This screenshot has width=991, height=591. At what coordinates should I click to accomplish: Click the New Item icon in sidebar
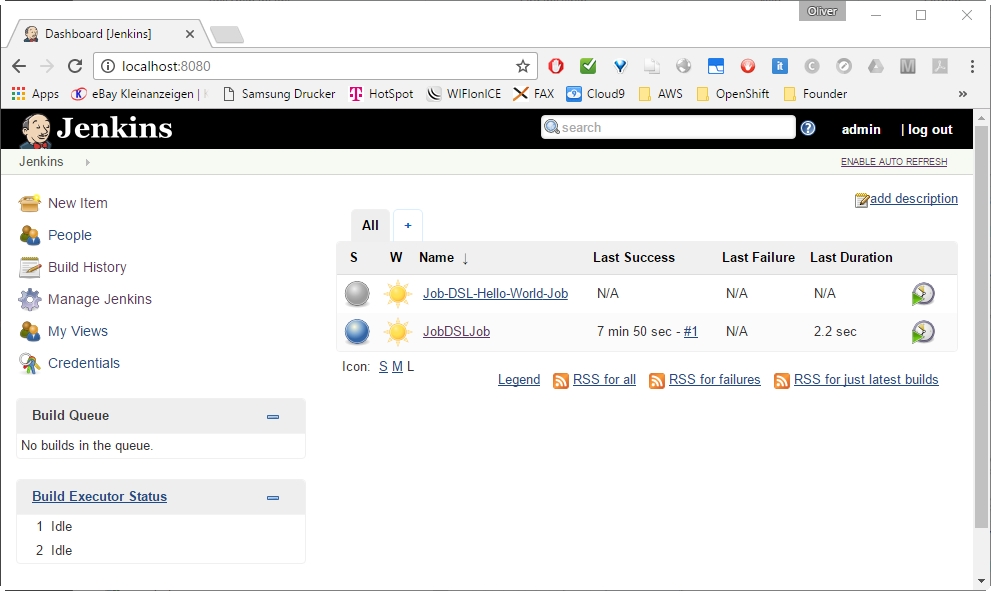point(30,203)
